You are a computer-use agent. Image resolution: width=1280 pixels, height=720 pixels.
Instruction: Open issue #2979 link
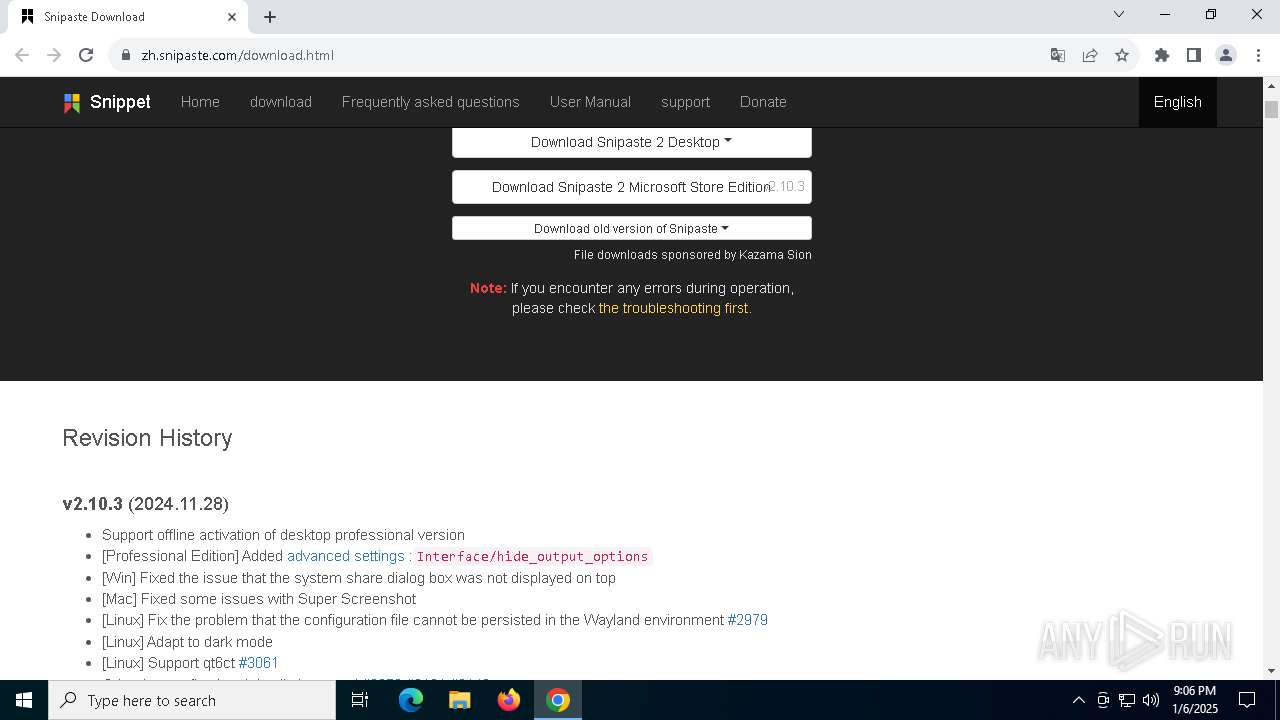(x=748, y=620)
